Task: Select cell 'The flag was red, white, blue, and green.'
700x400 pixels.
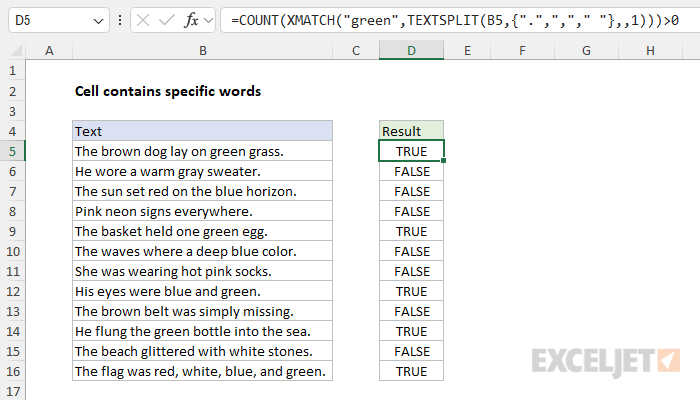Action: coord(203,371)
